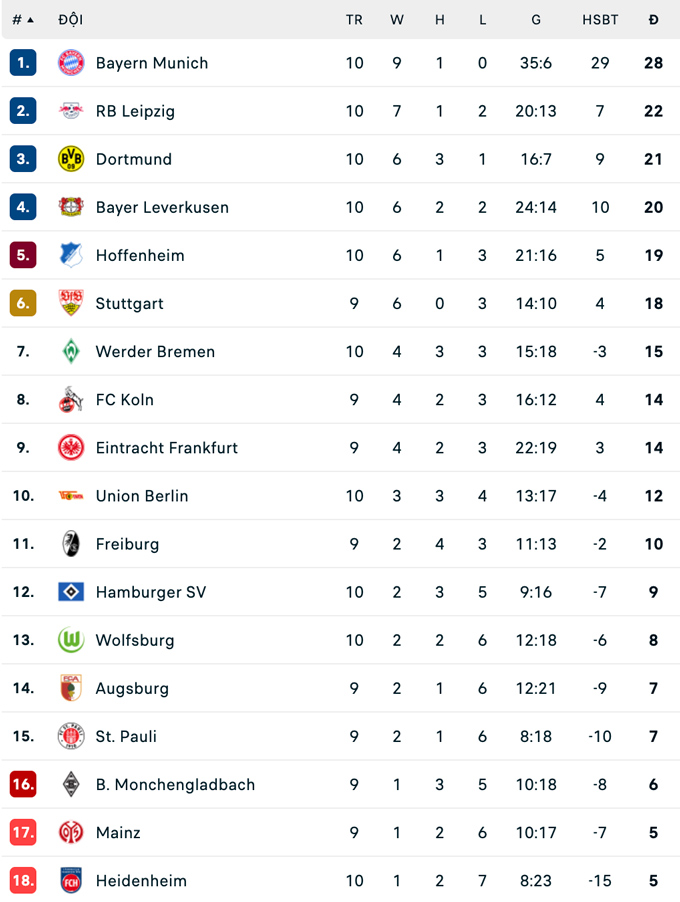The width and height of the screenshot is (680, 902).
Task: Open Union Berlin team name link
Action: coord(142,496)
